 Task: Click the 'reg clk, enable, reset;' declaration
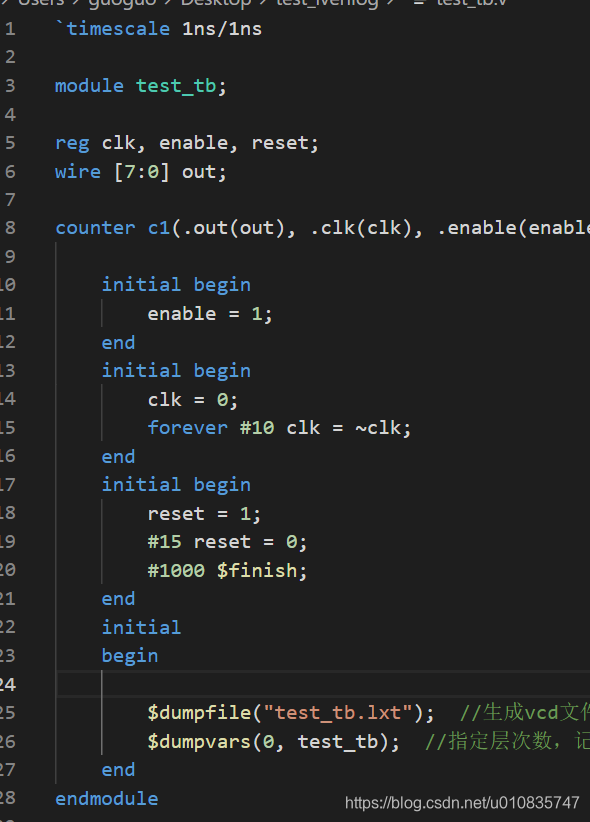pyautogui.click(x=187, y=143)
